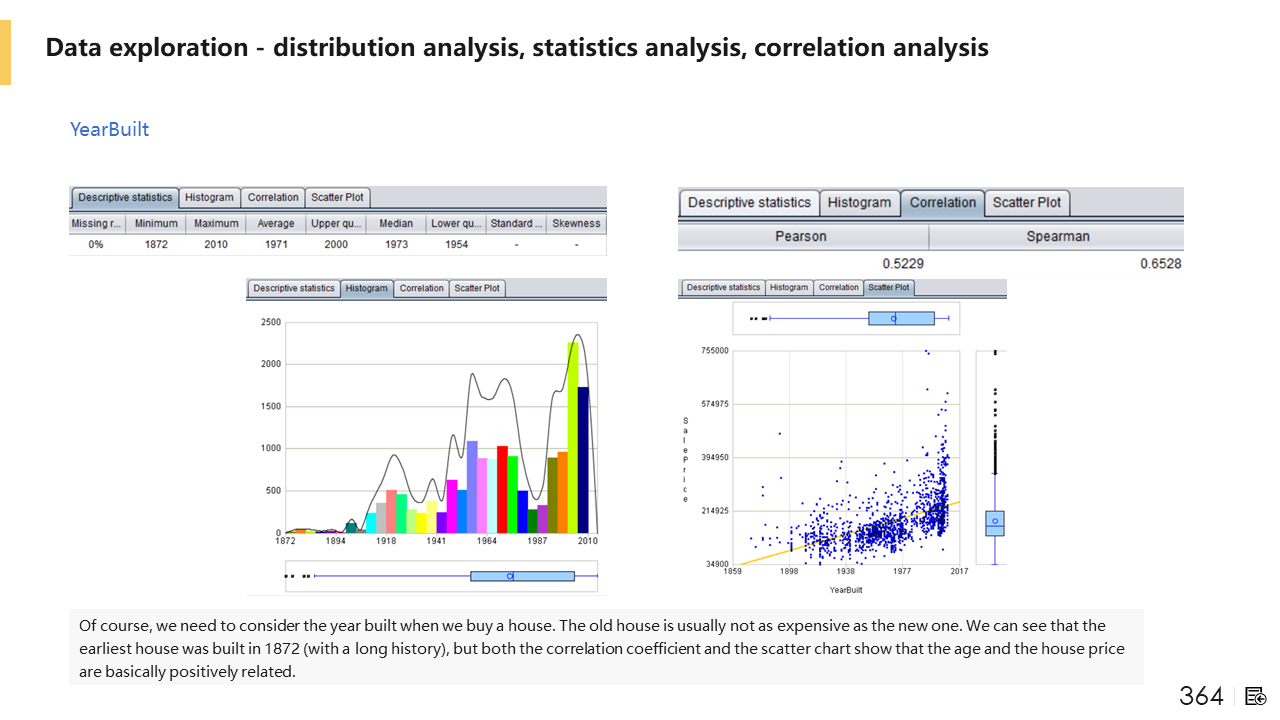
Task: Click the Pearson column header
Action: (802, 237)
